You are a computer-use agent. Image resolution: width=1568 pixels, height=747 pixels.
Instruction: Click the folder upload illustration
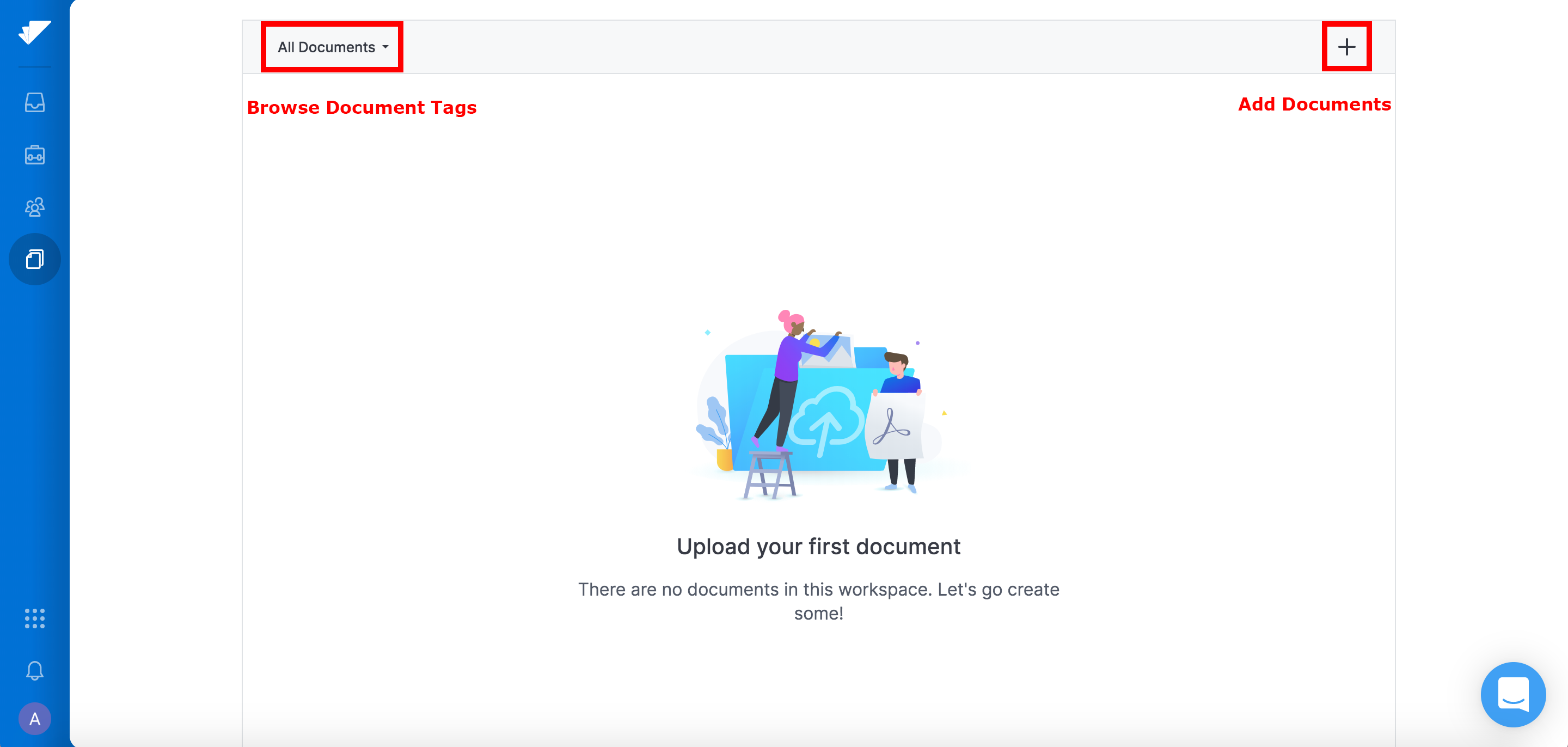coord(819,405)
